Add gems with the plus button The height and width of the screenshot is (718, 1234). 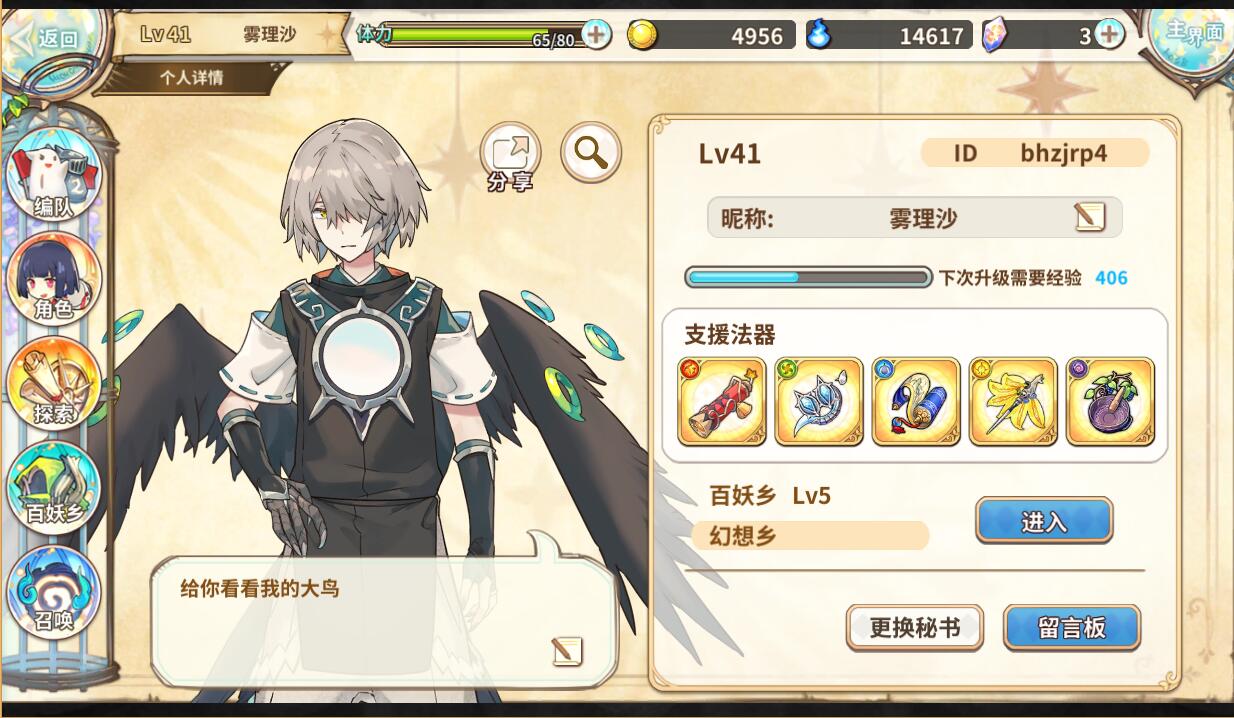1108,35
